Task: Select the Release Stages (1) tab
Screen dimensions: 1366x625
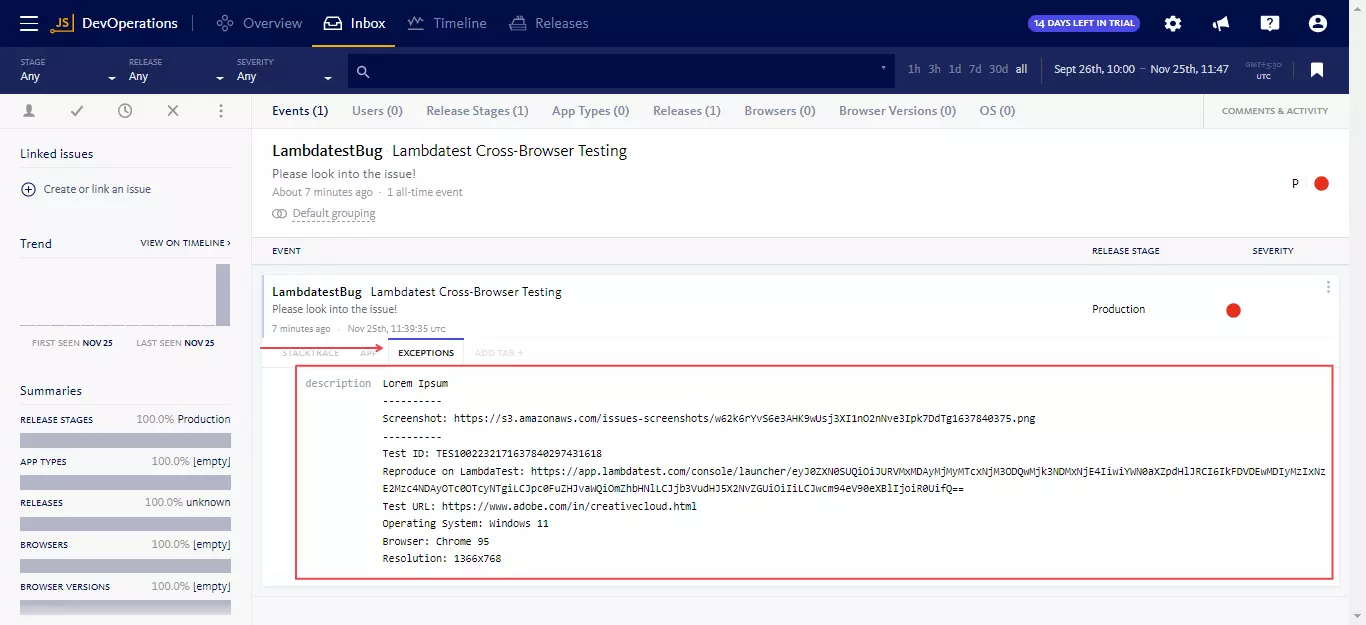Action: coord(477,111)
